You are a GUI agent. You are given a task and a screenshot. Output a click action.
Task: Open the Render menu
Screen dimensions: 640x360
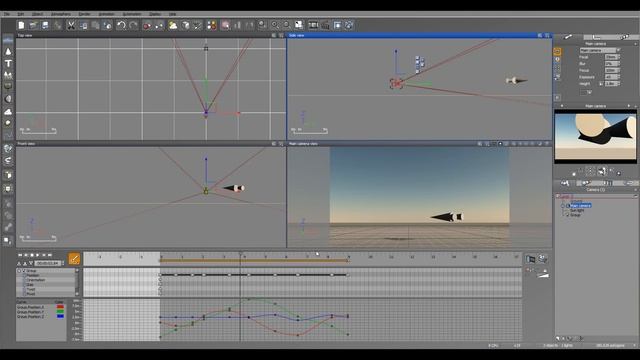click(x=84, y=14)
